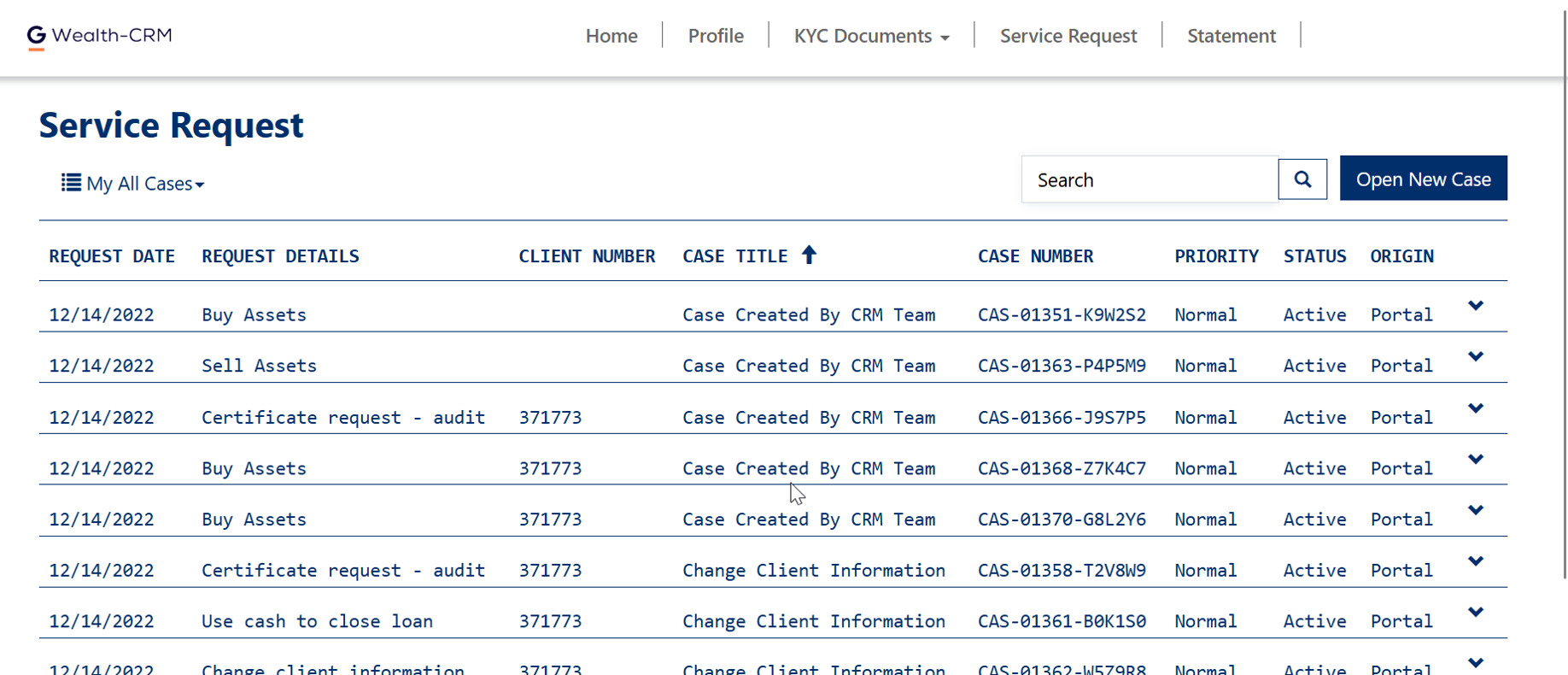Open the Statement menu item
This screenshot has height=675, width=1568.
click(1231, 36)
